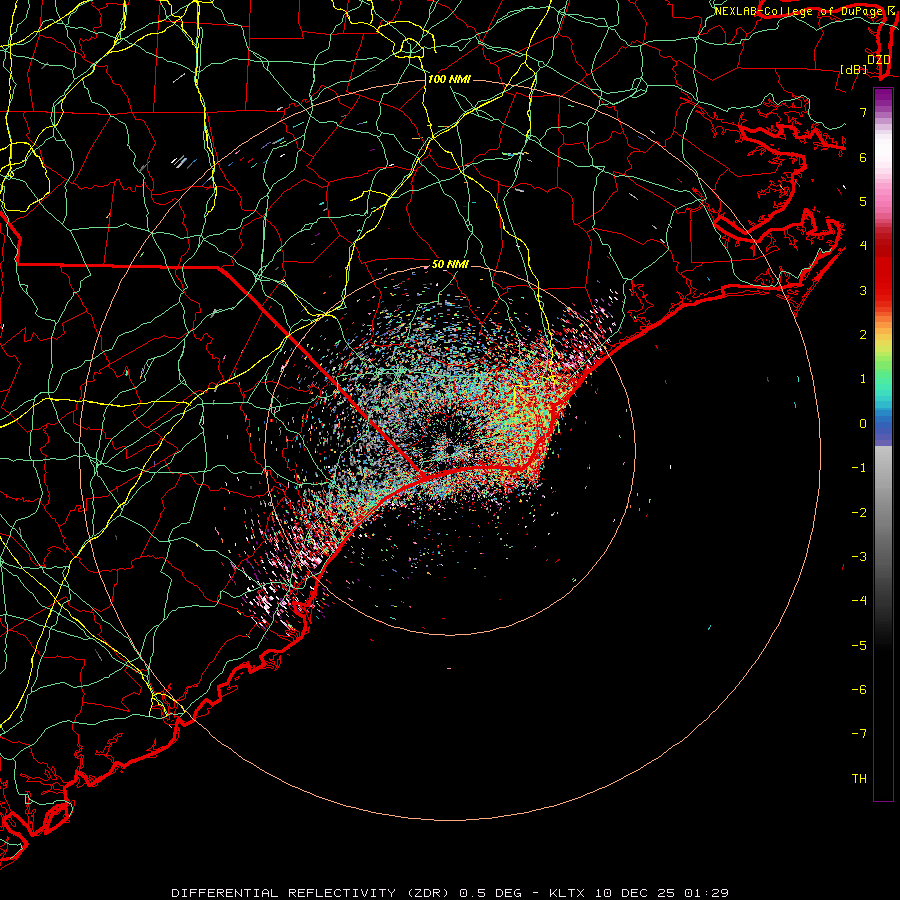Click the '100 NMI' range ring label
Viewport: 900px width, 900px height.
(x=449, y=79)
